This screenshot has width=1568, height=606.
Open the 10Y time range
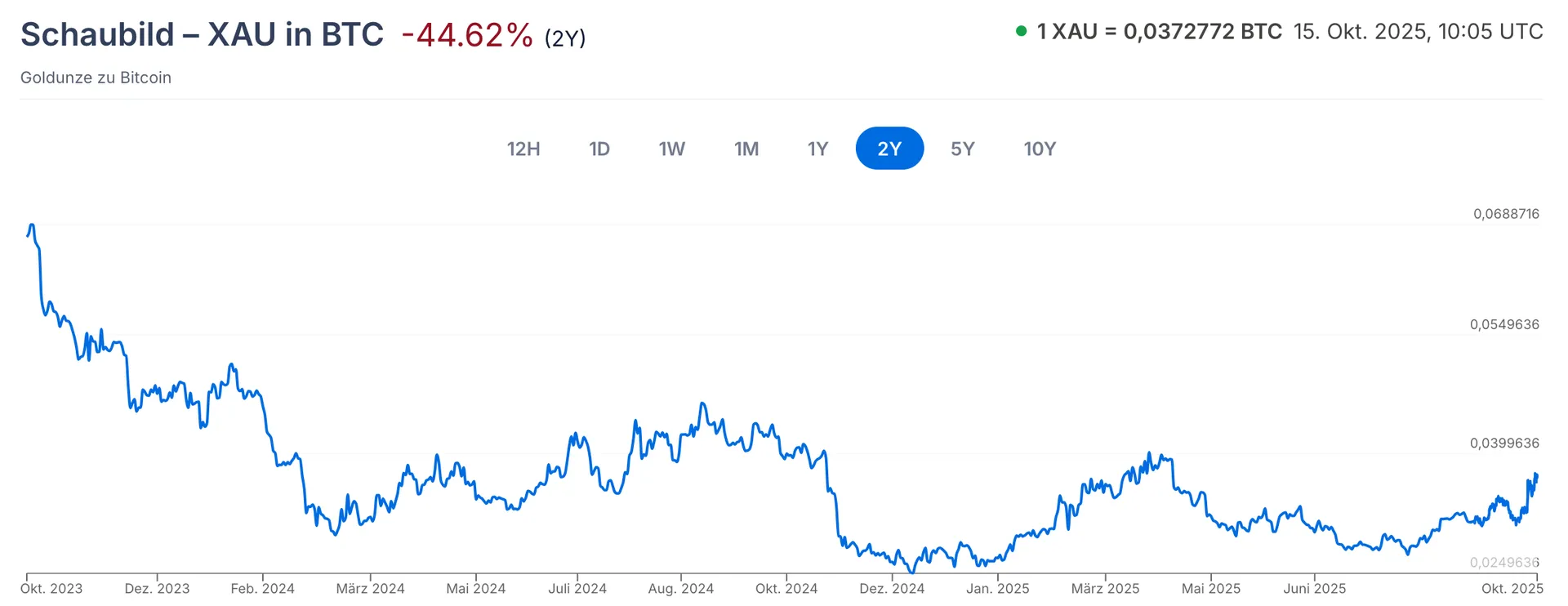(1040, 149)
